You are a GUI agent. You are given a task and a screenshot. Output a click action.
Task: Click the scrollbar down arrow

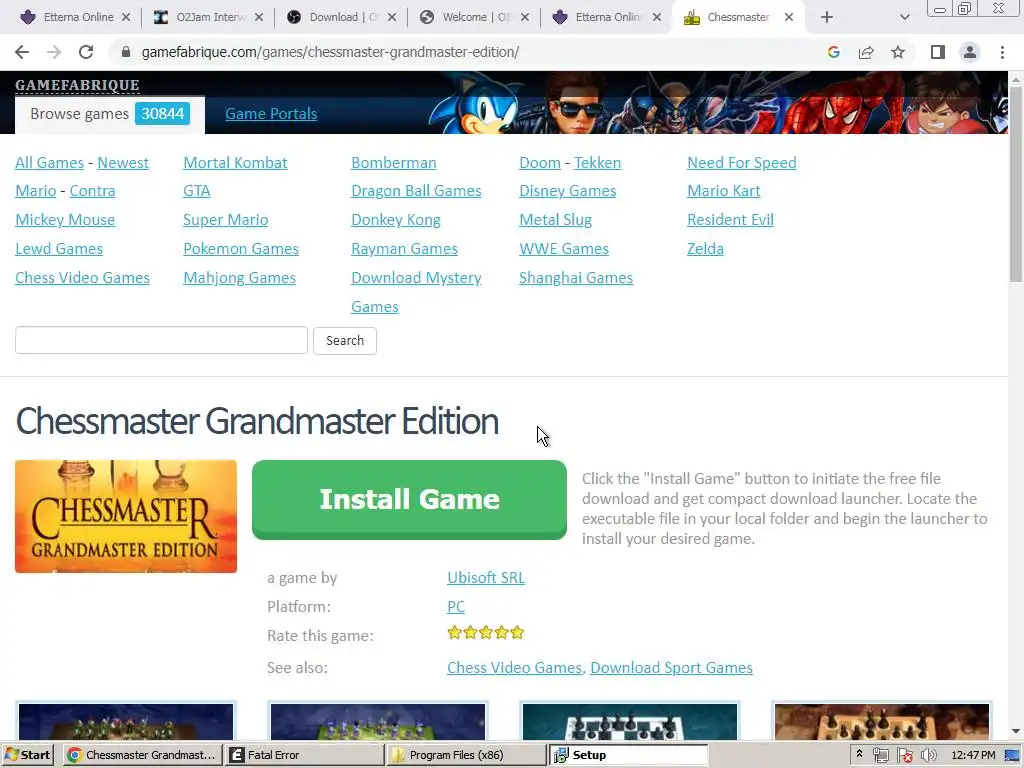pyautogui.click(x=1016, y=732)
